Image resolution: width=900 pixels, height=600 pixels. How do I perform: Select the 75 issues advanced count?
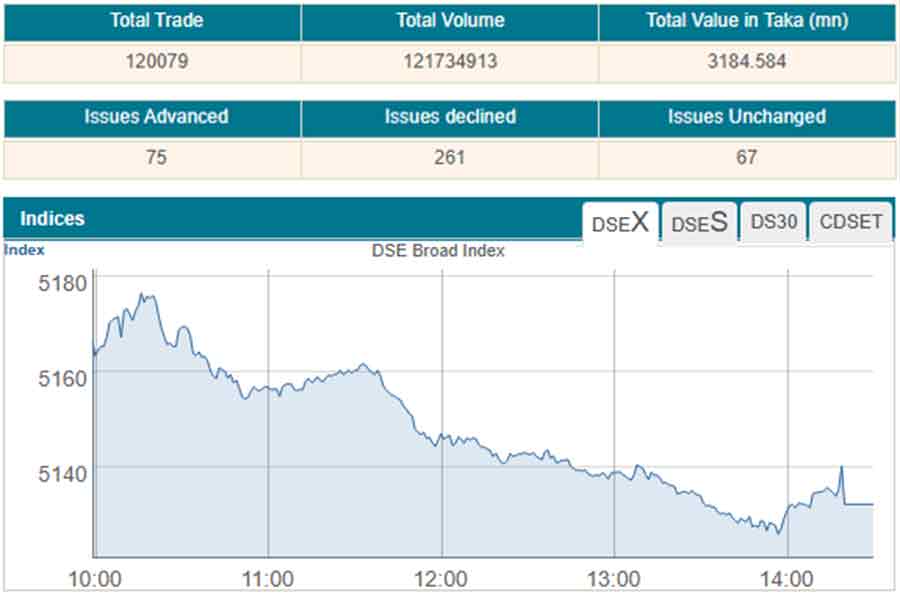pos(151,157)
